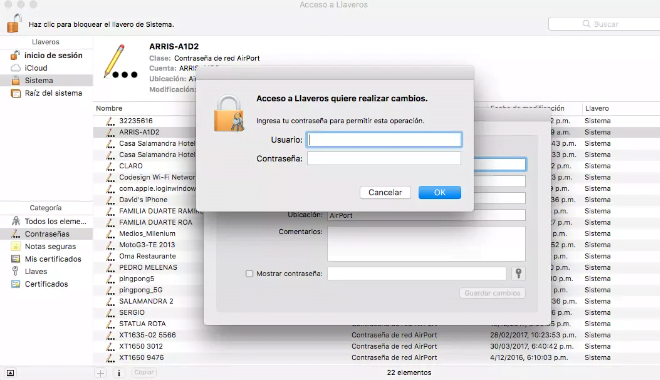This screenshot has height=380, width=660.
Task: Click the Usuario input field
Action: [384, 140]
